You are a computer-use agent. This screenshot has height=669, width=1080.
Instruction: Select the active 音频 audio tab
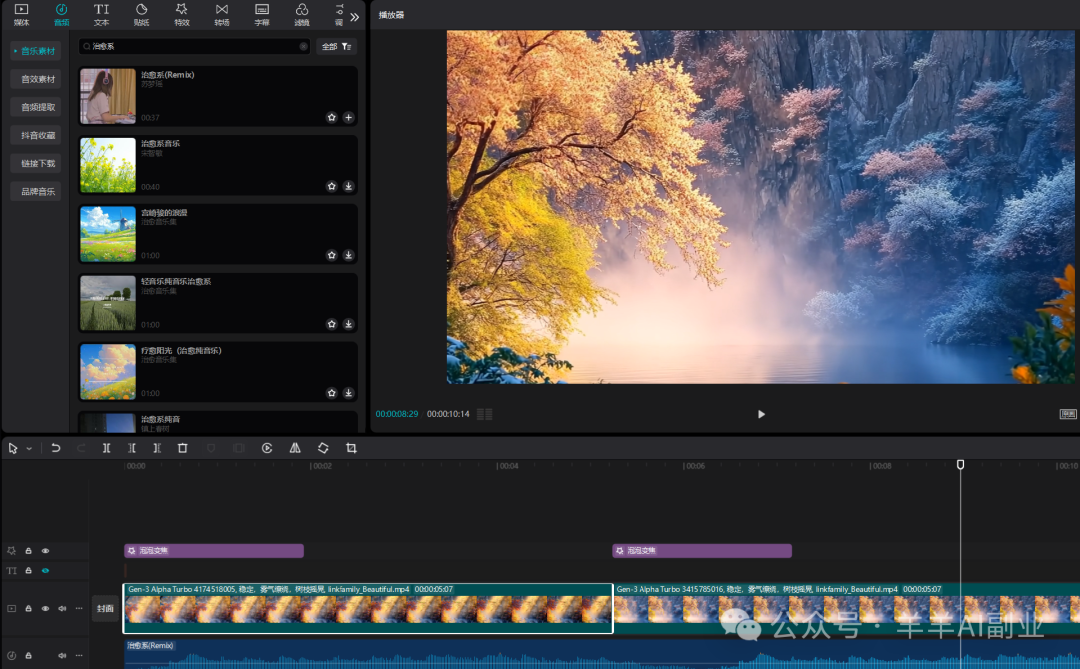click(x=61, y=14)
